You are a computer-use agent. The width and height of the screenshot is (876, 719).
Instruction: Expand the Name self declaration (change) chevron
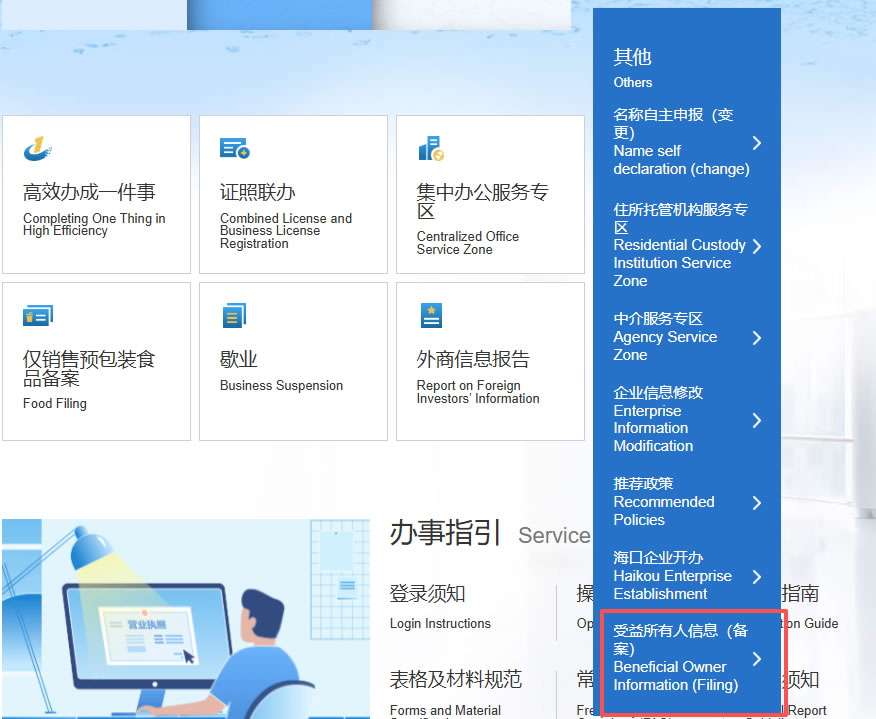(757, 143)
